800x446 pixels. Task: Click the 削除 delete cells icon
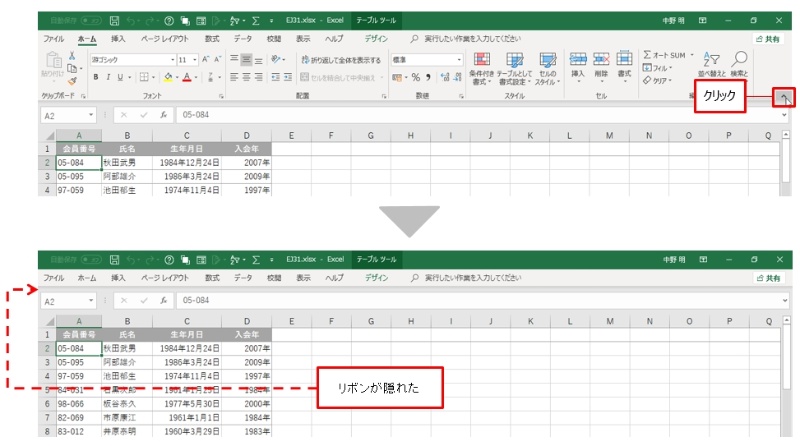601,65
